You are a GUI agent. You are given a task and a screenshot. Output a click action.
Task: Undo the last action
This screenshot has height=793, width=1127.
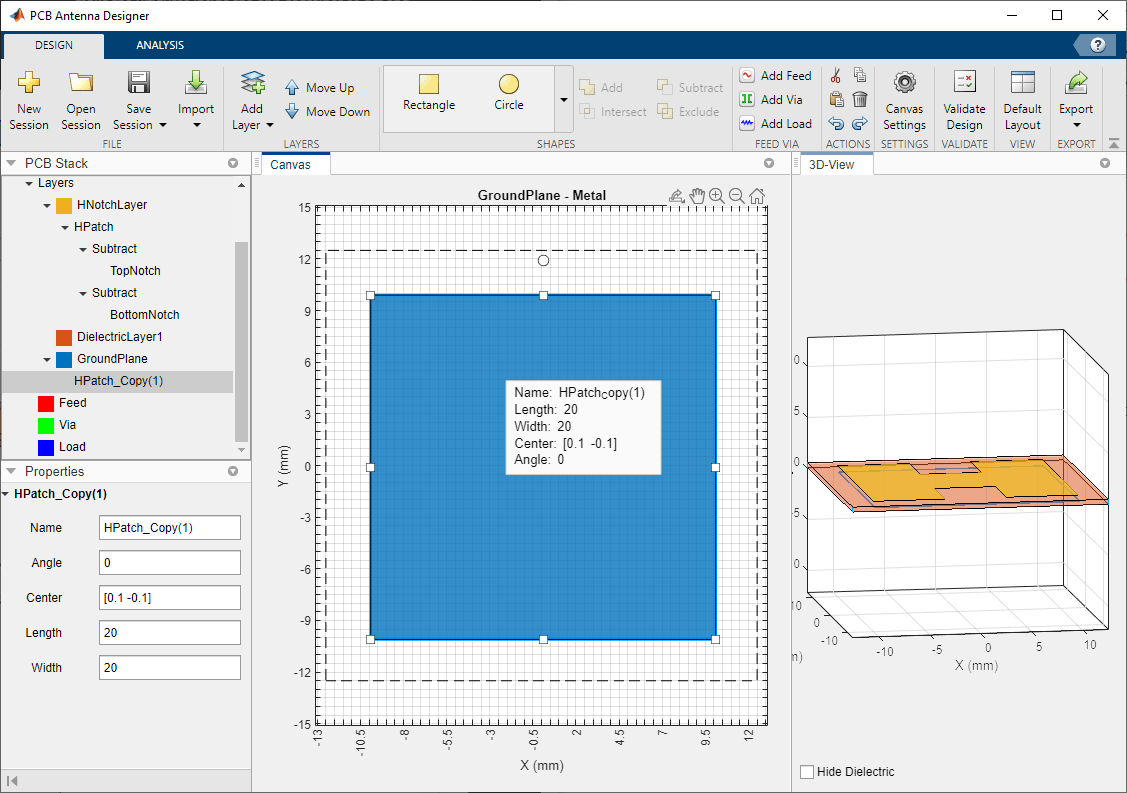tap(836, 124)
